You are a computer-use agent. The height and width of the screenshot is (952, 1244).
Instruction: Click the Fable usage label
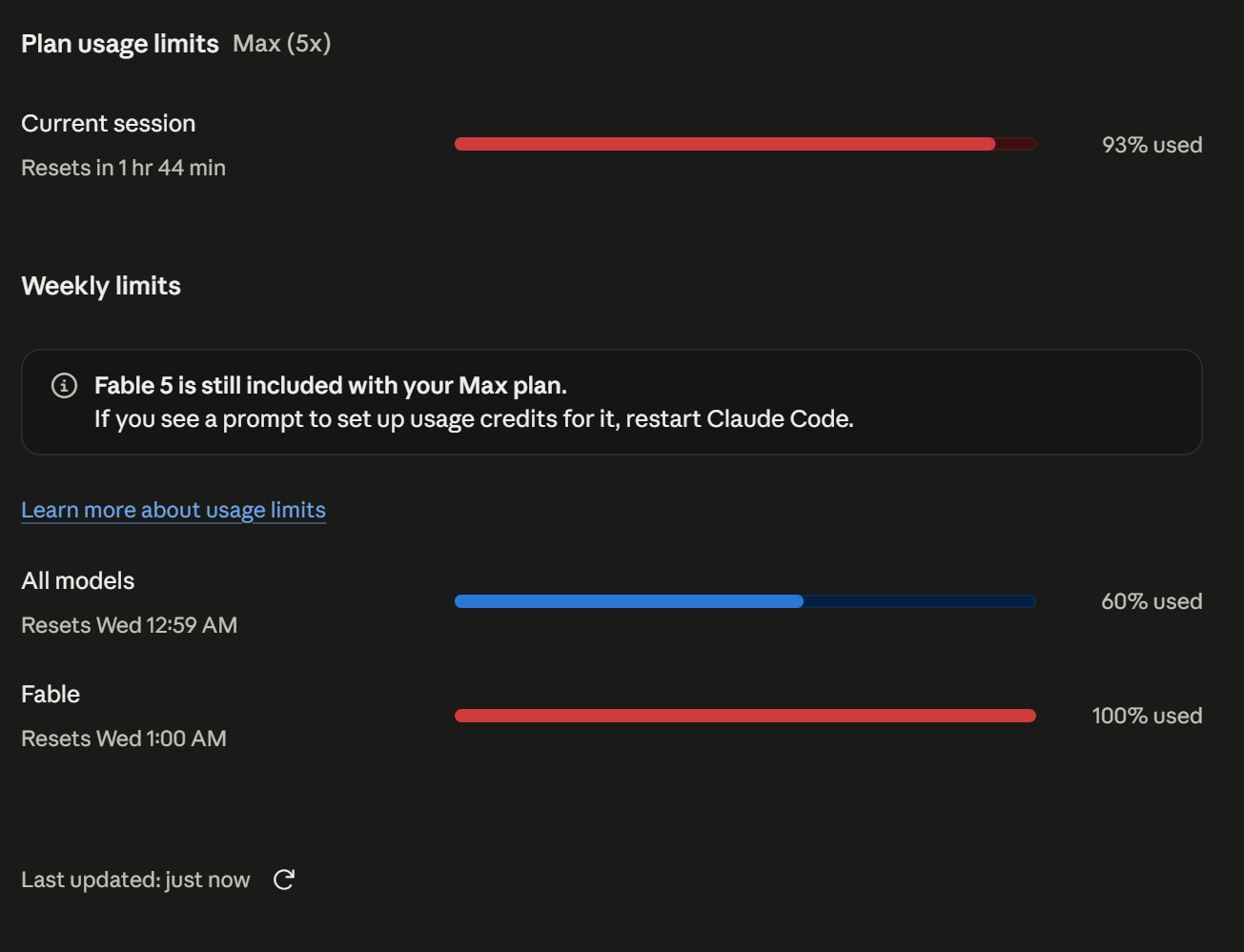click(51, 694)
